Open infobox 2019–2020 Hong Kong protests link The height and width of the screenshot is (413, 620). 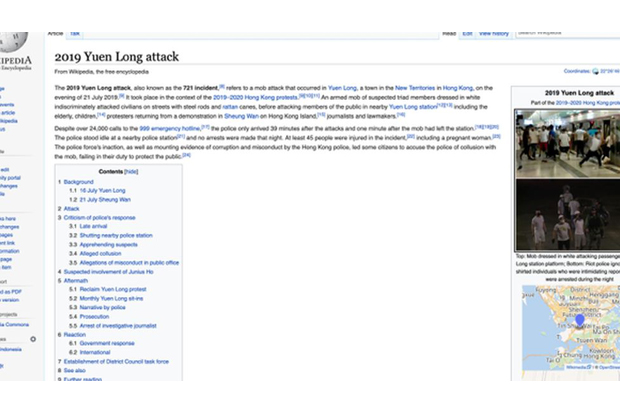click(x=588, y=103)
